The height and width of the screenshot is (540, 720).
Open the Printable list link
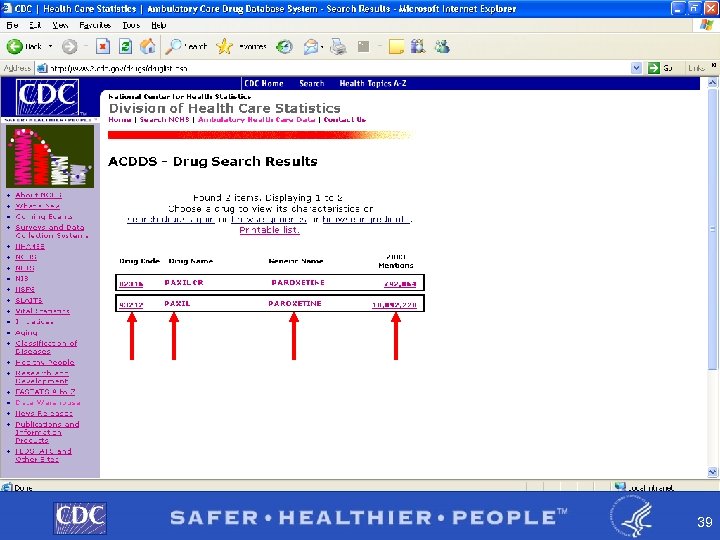[x=270, y=230]
